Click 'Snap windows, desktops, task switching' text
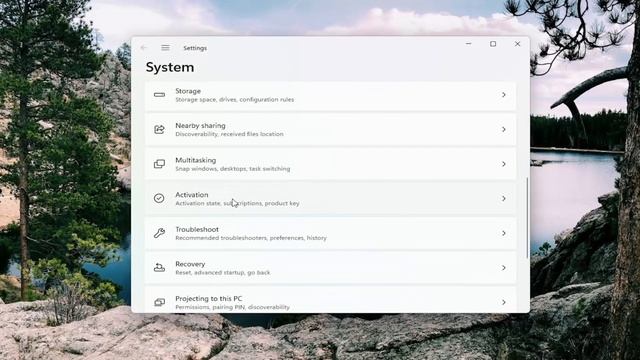Viewport: 640px width, 360px height. (x=233, y=169)
